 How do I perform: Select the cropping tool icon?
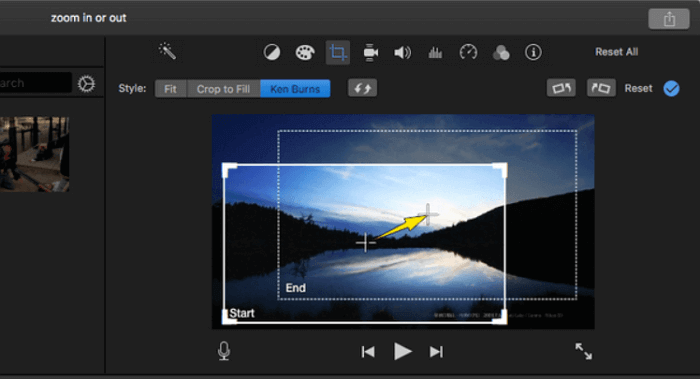(338, 52)
